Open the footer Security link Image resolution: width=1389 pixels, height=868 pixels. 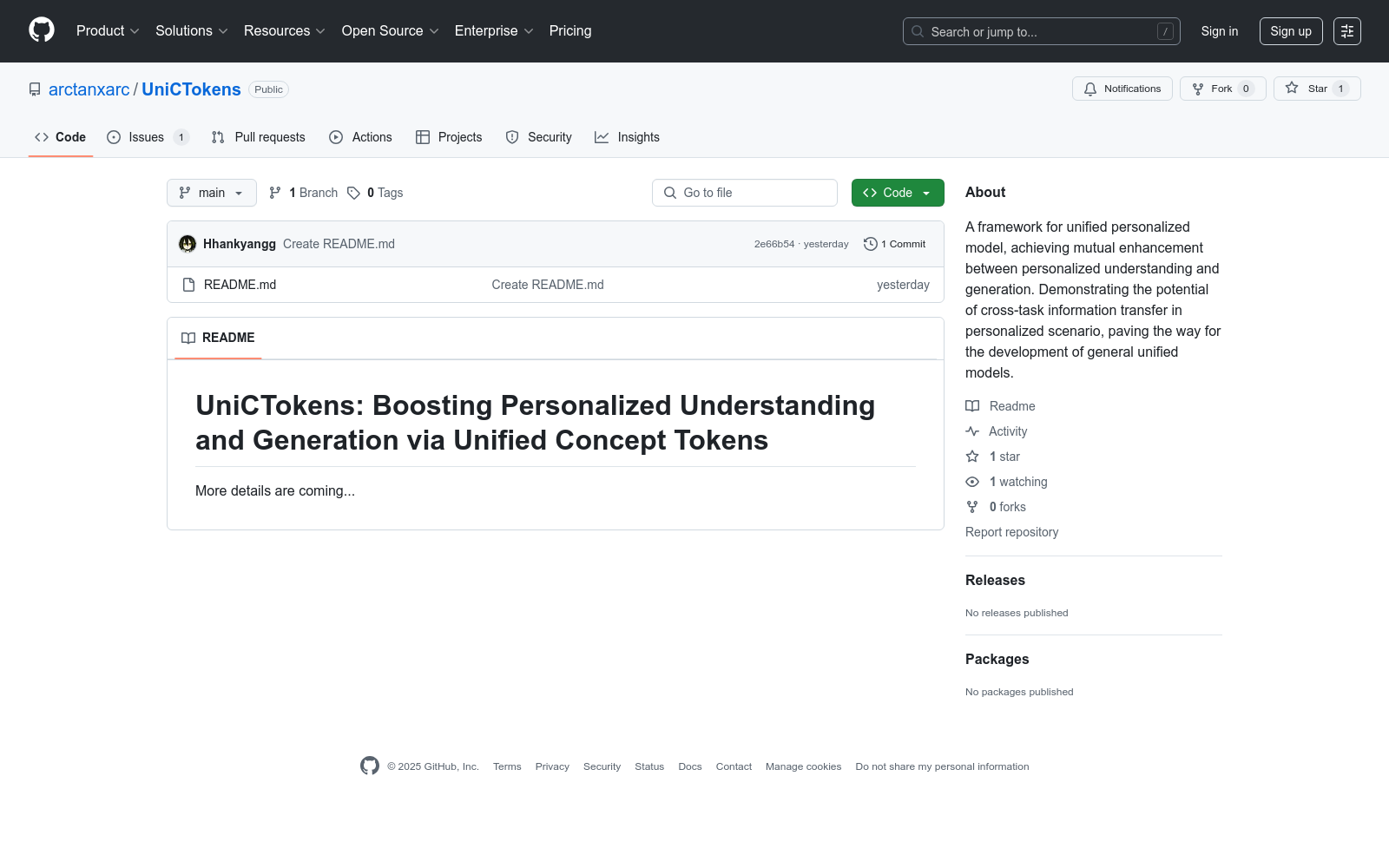click(x=602, y=766)
